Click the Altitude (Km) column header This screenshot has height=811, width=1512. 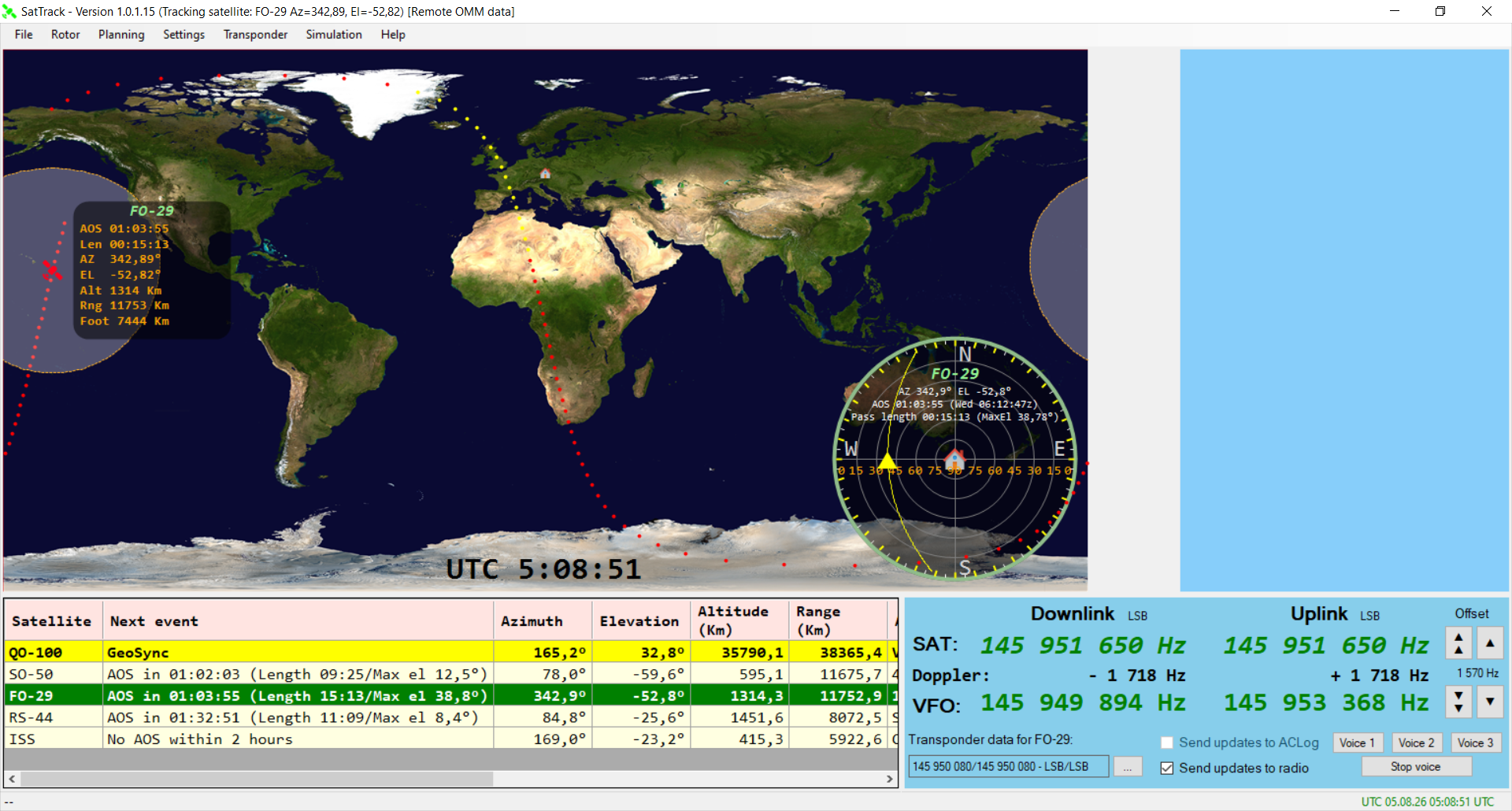click(739, 620)
